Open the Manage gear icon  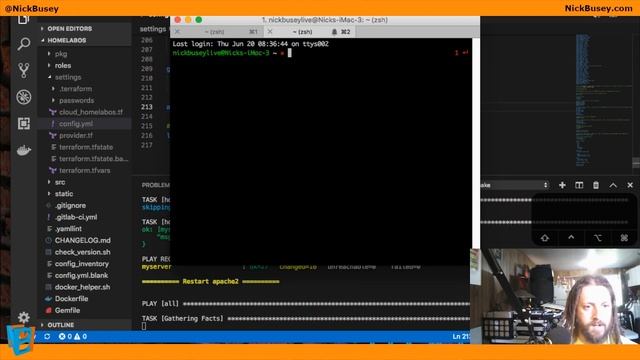24,317
